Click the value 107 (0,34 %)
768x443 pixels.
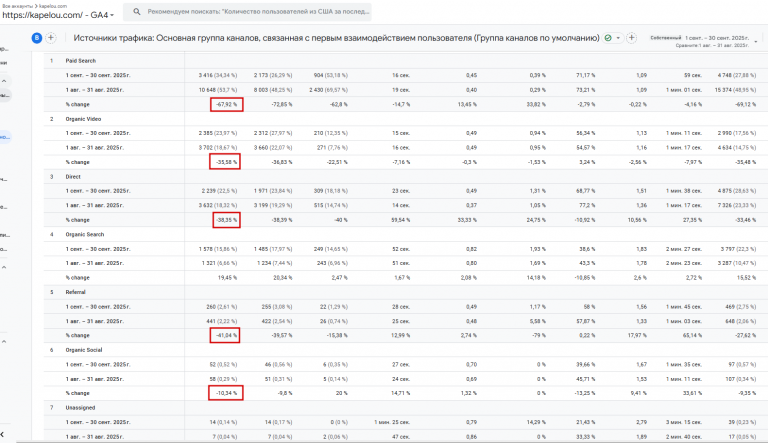tap(741, 379)
